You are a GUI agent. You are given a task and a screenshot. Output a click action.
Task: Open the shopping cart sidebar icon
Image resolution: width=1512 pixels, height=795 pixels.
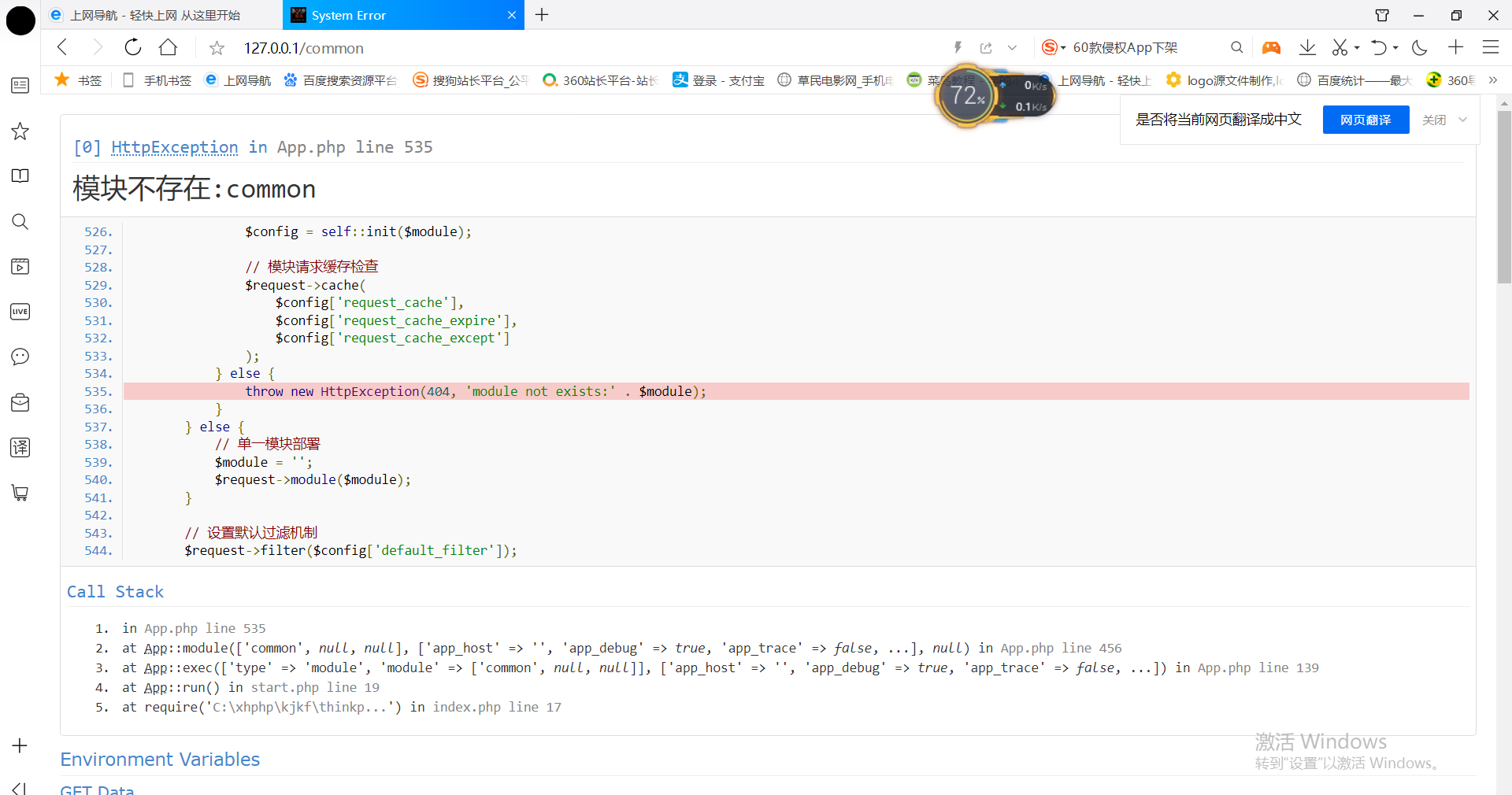pyautogui.click(x=20, y=493)
